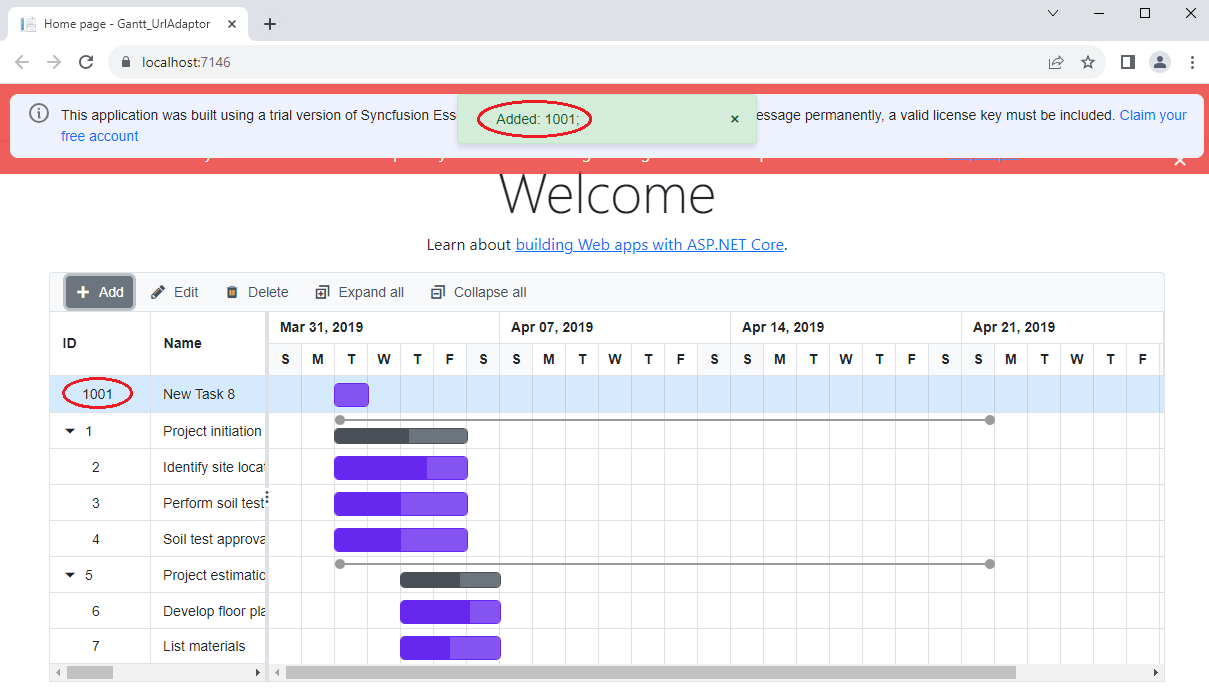The image size is (1209, 696).
Task: Click the share icon in the toolbar
Action: [1056, 61]
